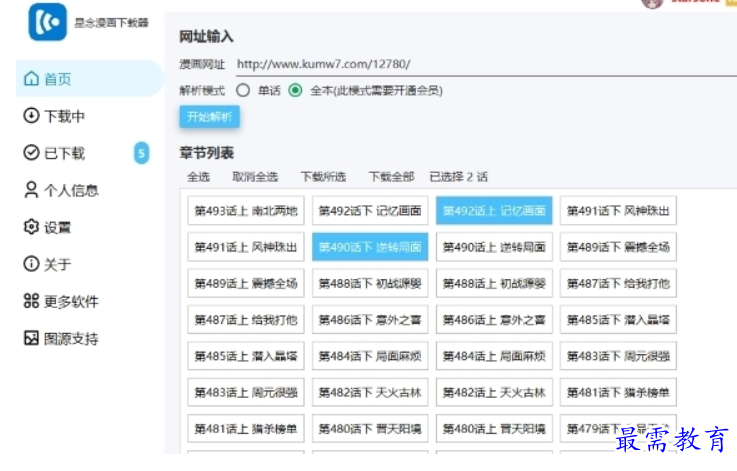The image size is (737, 471).
Task: Click 全选 to select all chapters
Action: point(198,177)
